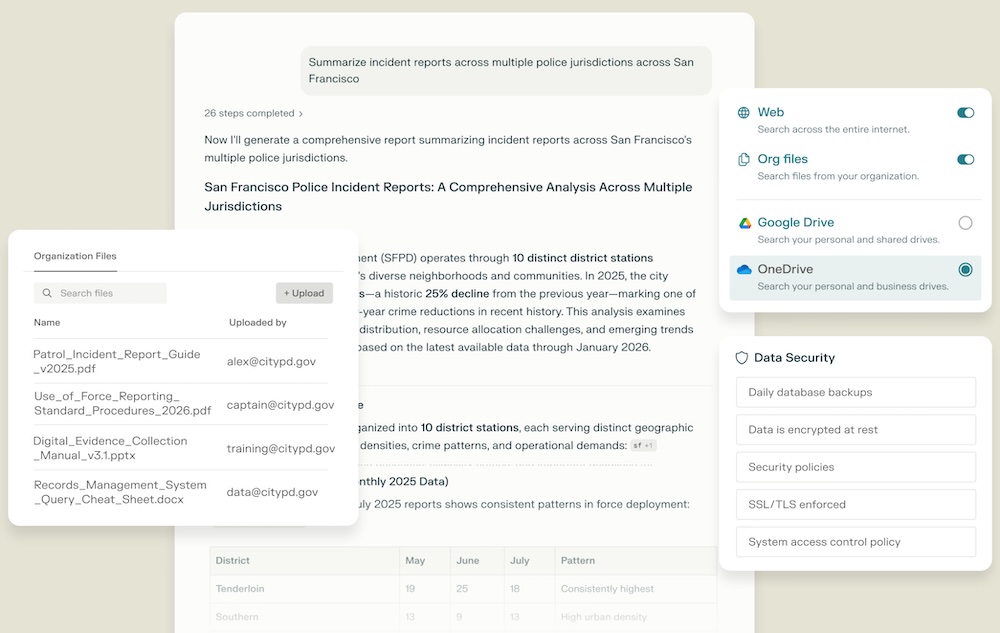Click in the Search files field
Viewport: 1000px width, 633px height.
coord(105,293)
